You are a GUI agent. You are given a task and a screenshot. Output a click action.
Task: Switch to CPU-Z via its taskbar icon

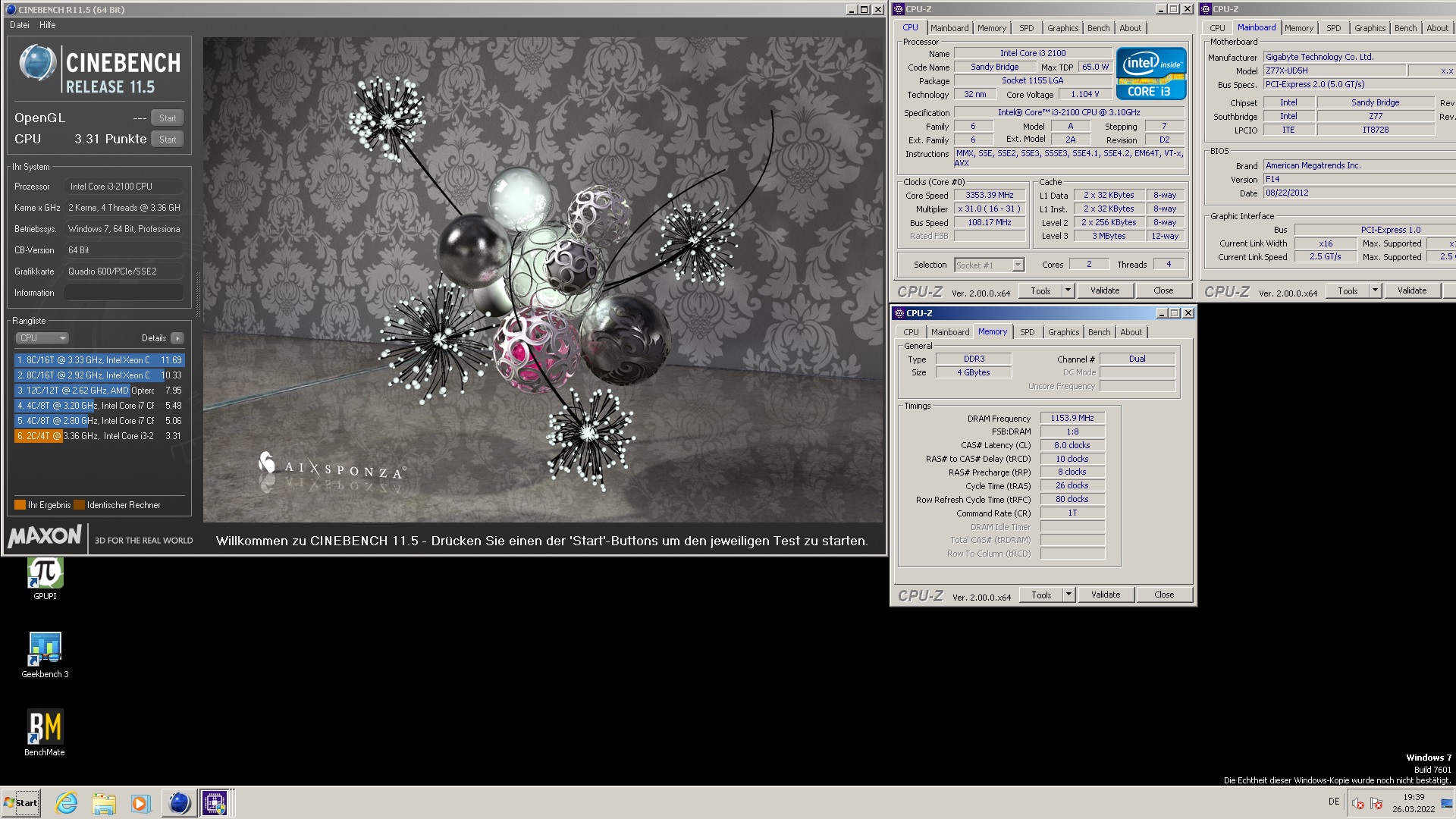pos(215,802)
